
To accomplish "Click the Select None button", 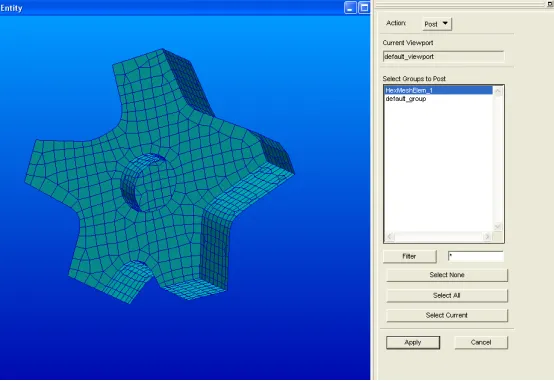I will tap(447, 275).
